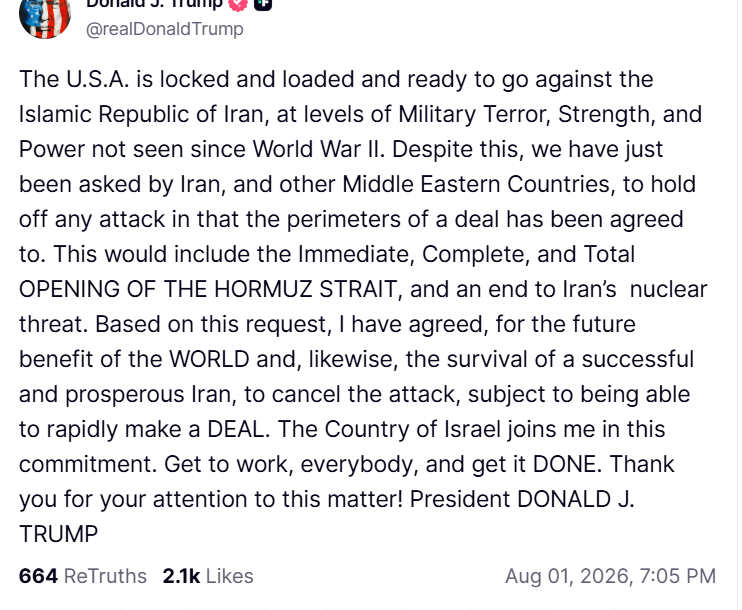
Task: Open the Aug 01, 2026 timestamp link
Action: [610, 576]
